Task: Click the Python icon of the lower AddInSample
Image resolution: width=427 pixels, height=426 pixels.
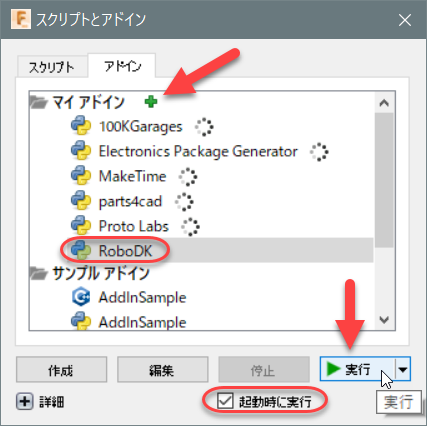Action: pos(81,321)
